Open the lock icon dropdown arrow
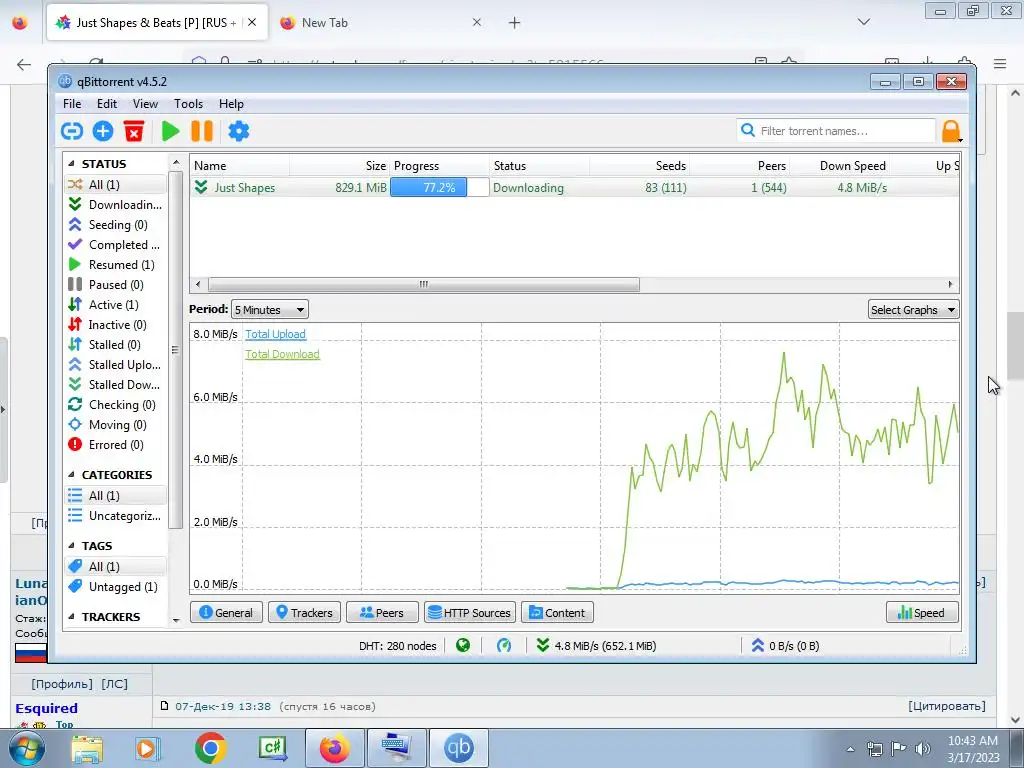 pyautogui.click(x=960, y=139)
